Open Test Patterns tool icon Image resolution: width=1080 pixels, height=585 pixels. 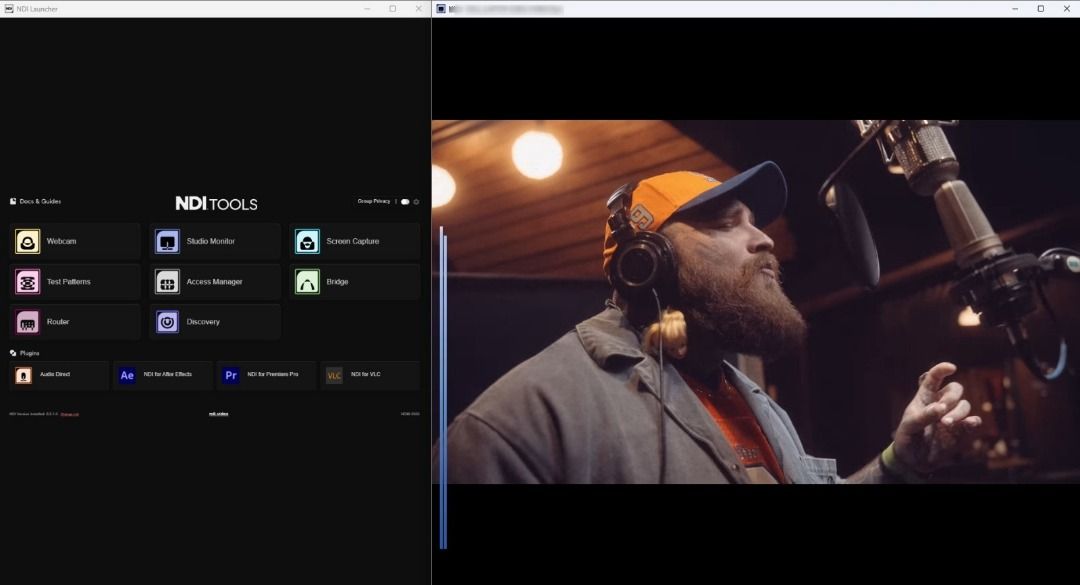click(28, 282)
